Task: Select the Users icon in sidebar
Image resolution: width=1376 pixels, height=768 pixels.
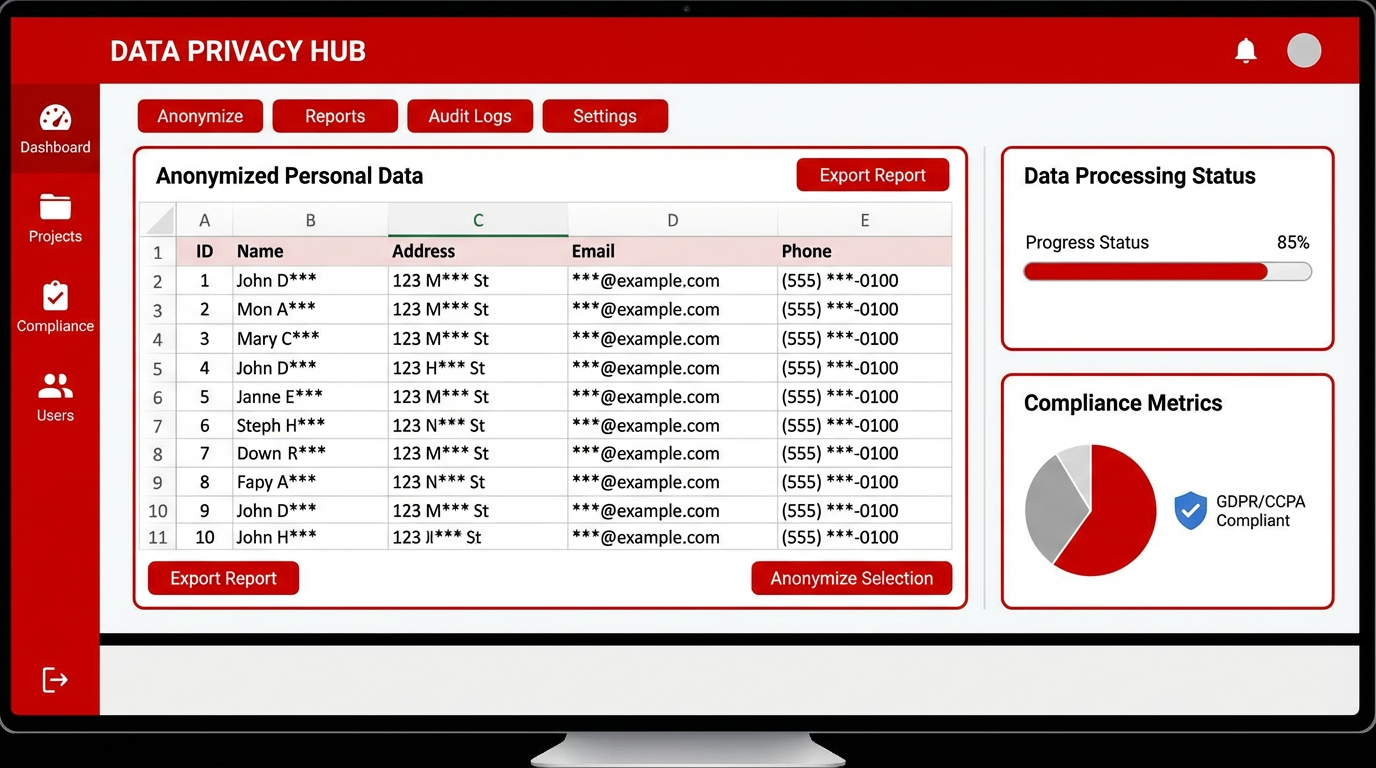Action: pyautogui.click(x=55, y=386)
